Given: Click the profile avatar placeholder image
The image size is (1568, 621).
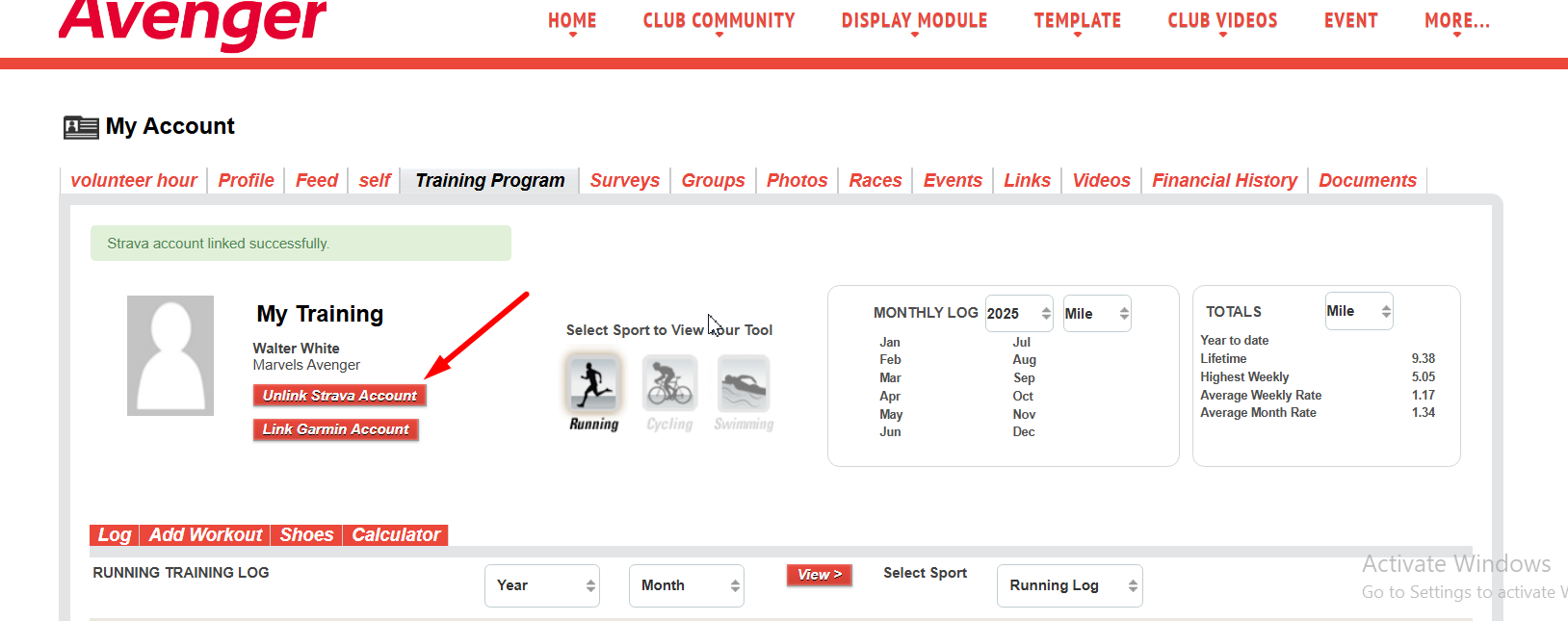Looking at the screenshot, I should 170,355.
